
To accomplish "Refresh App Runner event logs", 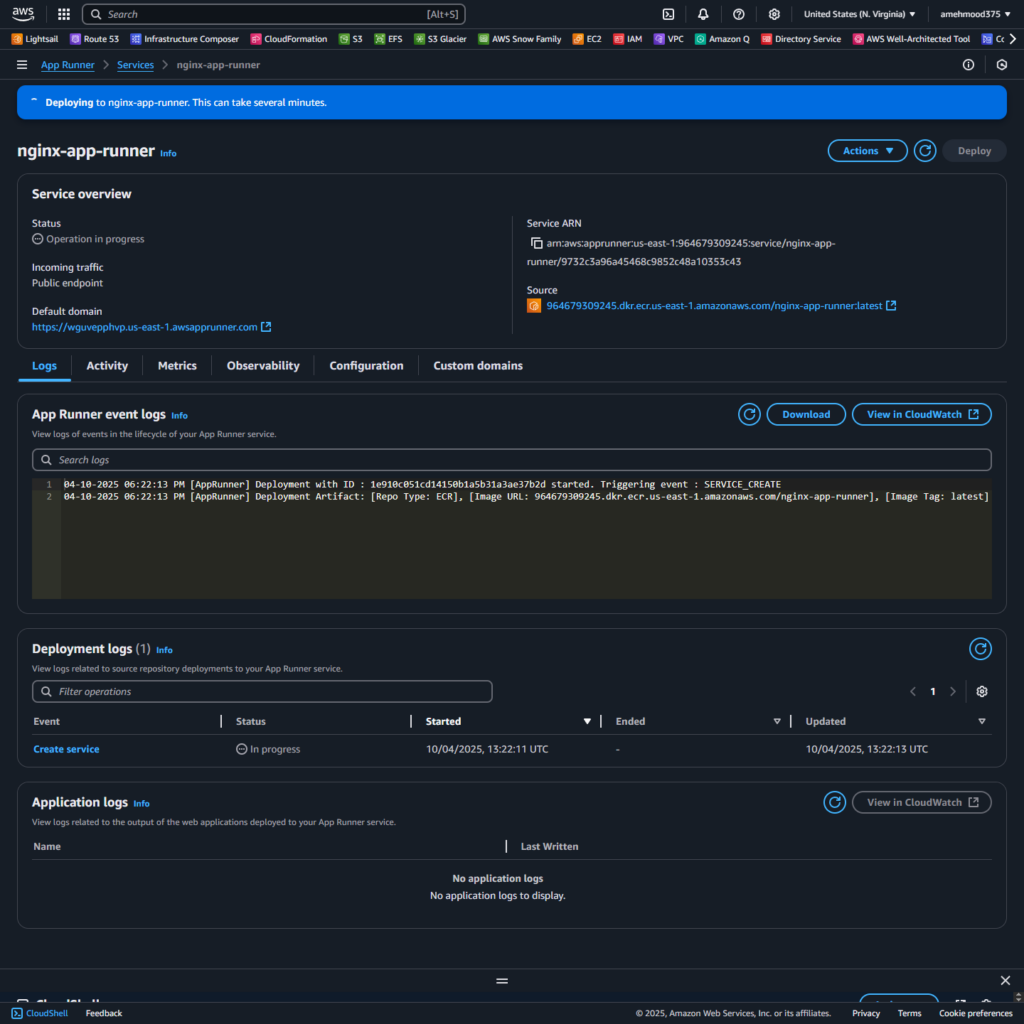I will pos(749,415).
